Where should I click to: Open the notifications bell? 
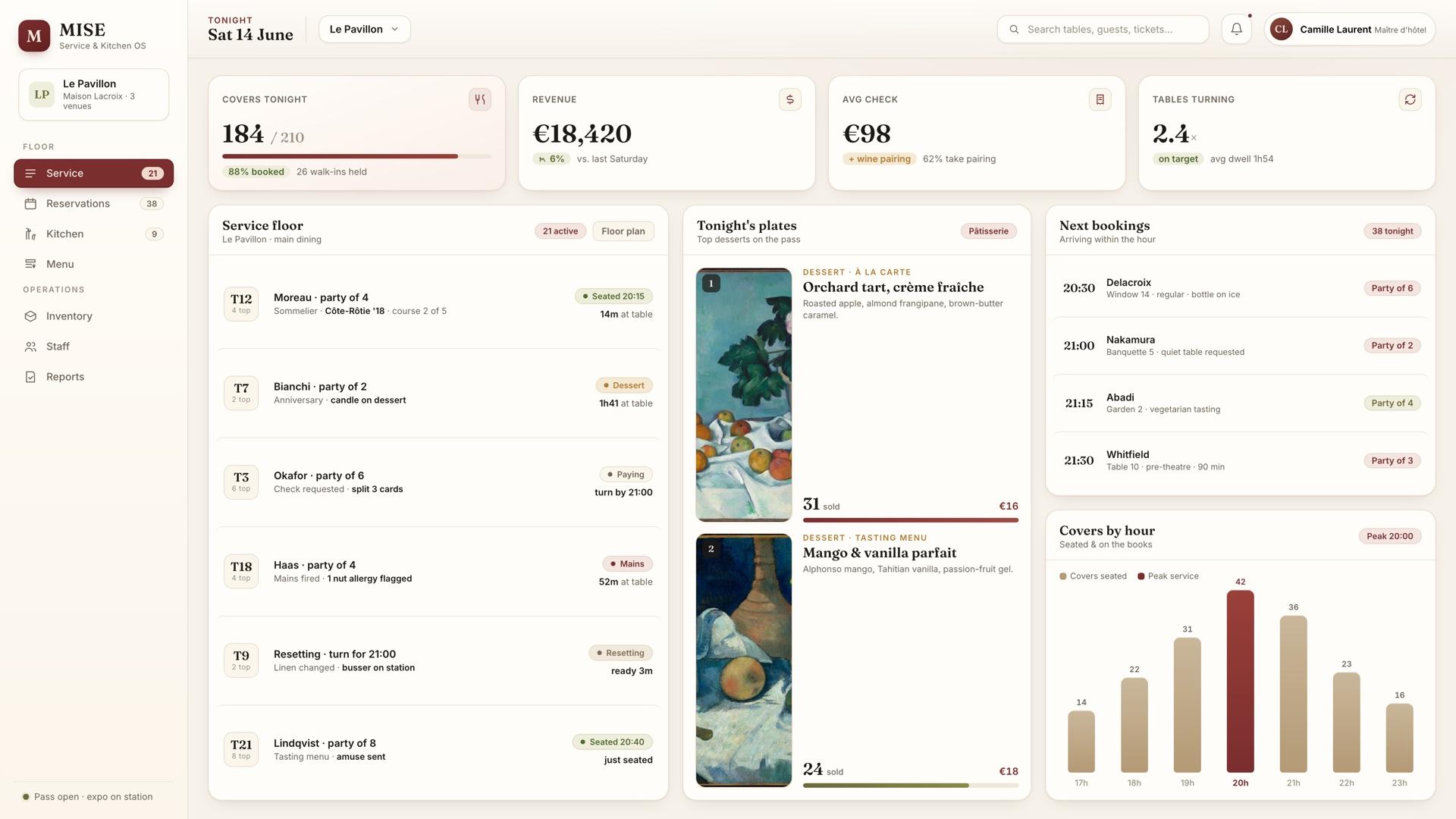[1236, 30]
